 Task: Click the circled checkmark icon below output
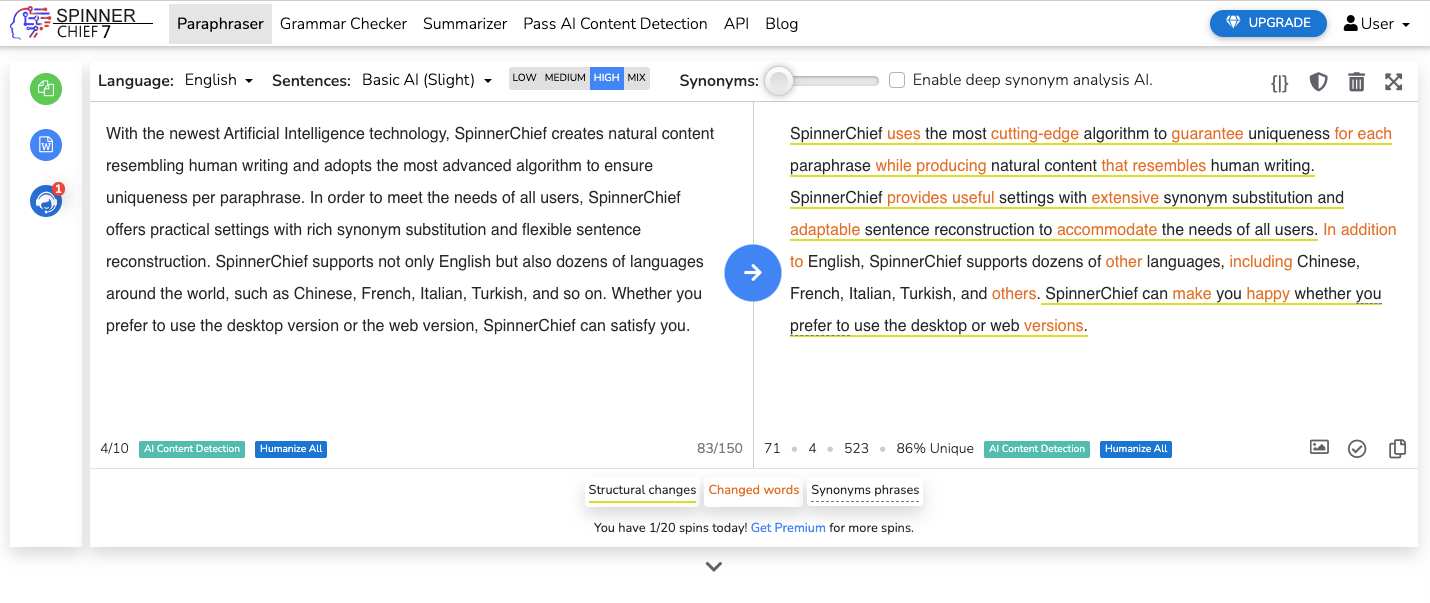pyautogui.click(x=1357, y=449)
